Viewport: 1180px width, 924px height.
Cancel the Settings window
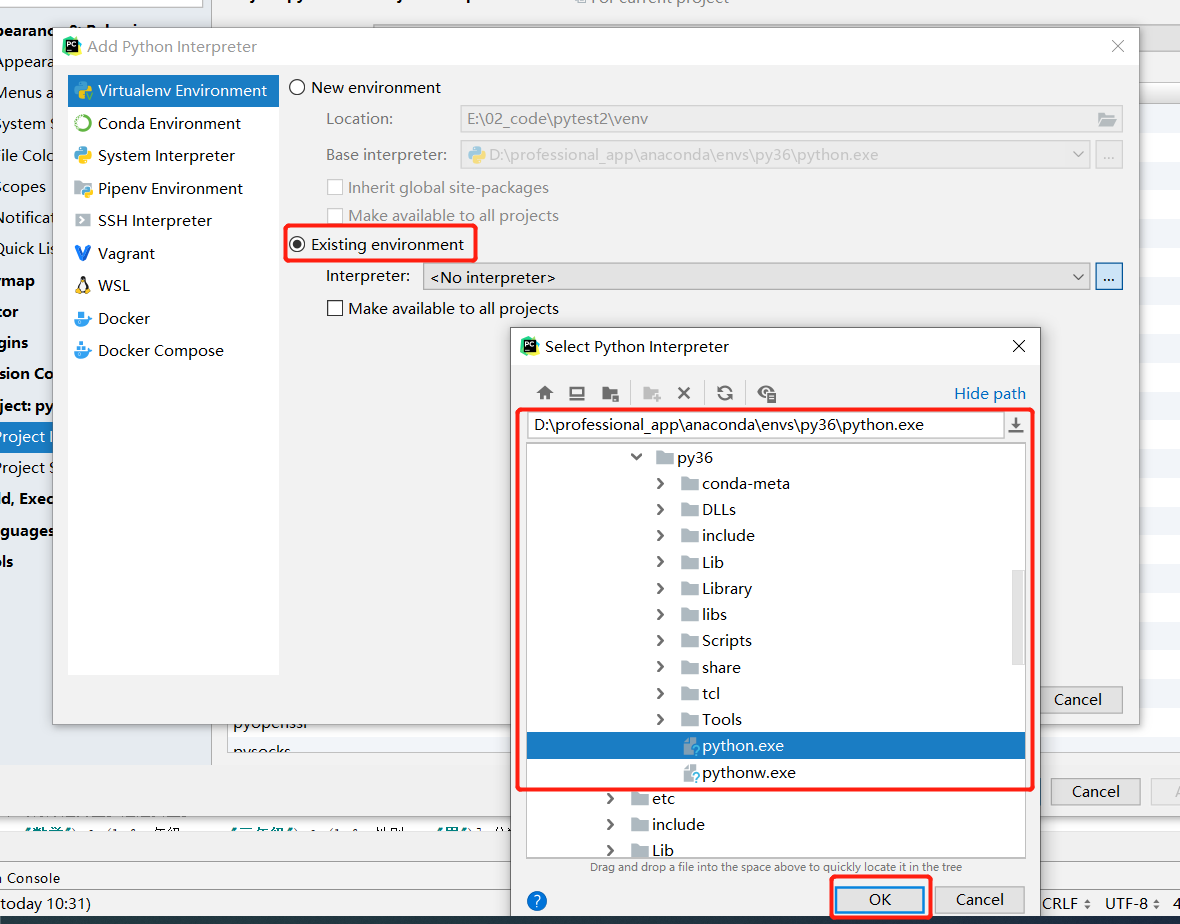click(1096, 792)
